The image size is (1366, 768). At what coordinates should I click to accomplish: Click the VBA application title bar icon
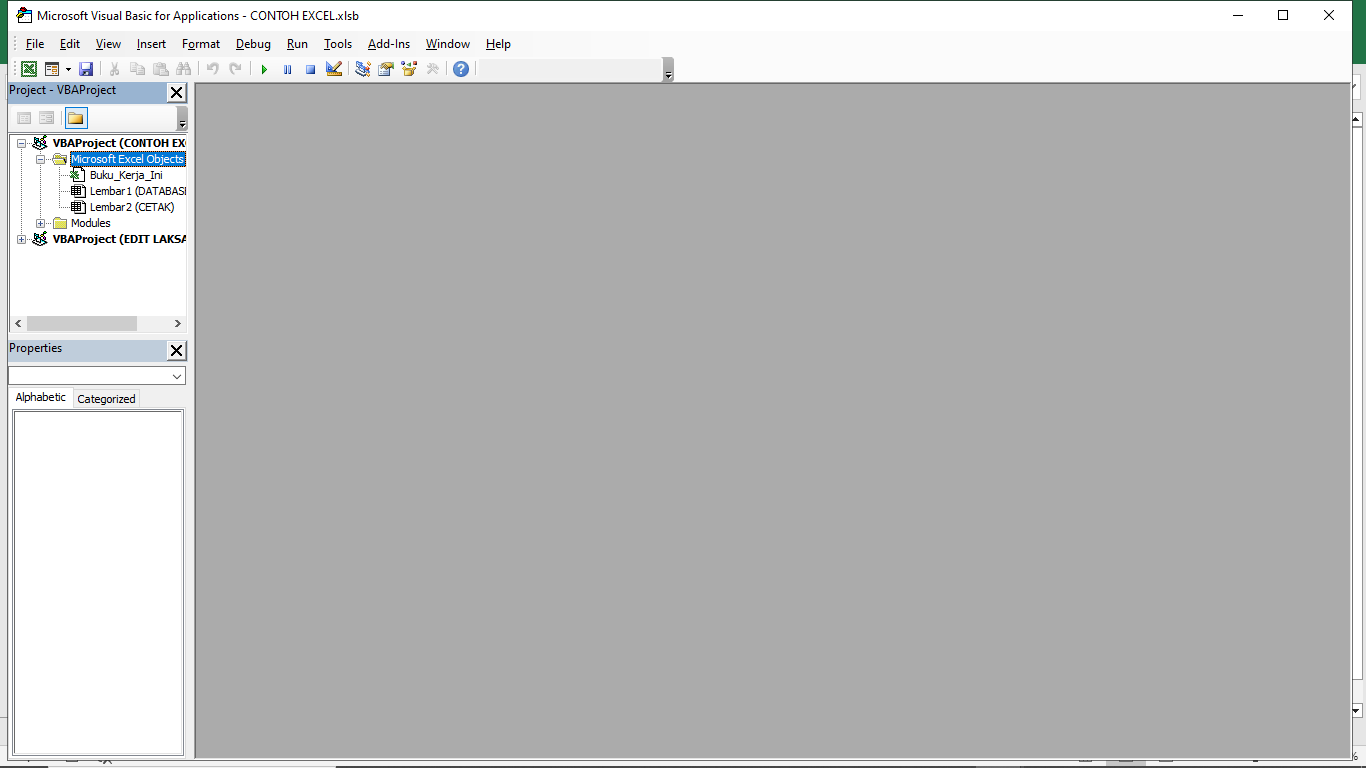pos(24,15)
